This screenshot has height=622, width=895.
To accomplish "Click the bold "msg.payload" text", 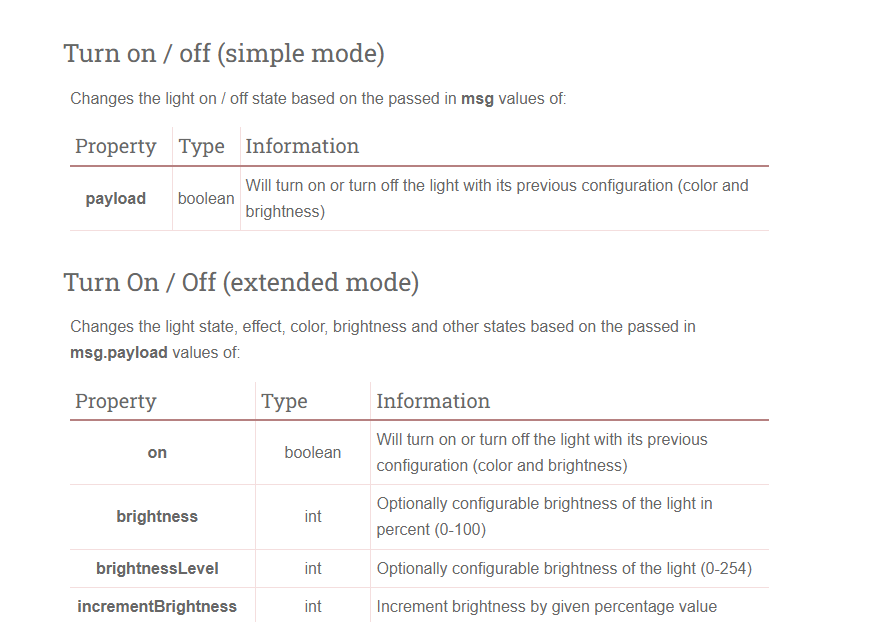I will (119, 352).
